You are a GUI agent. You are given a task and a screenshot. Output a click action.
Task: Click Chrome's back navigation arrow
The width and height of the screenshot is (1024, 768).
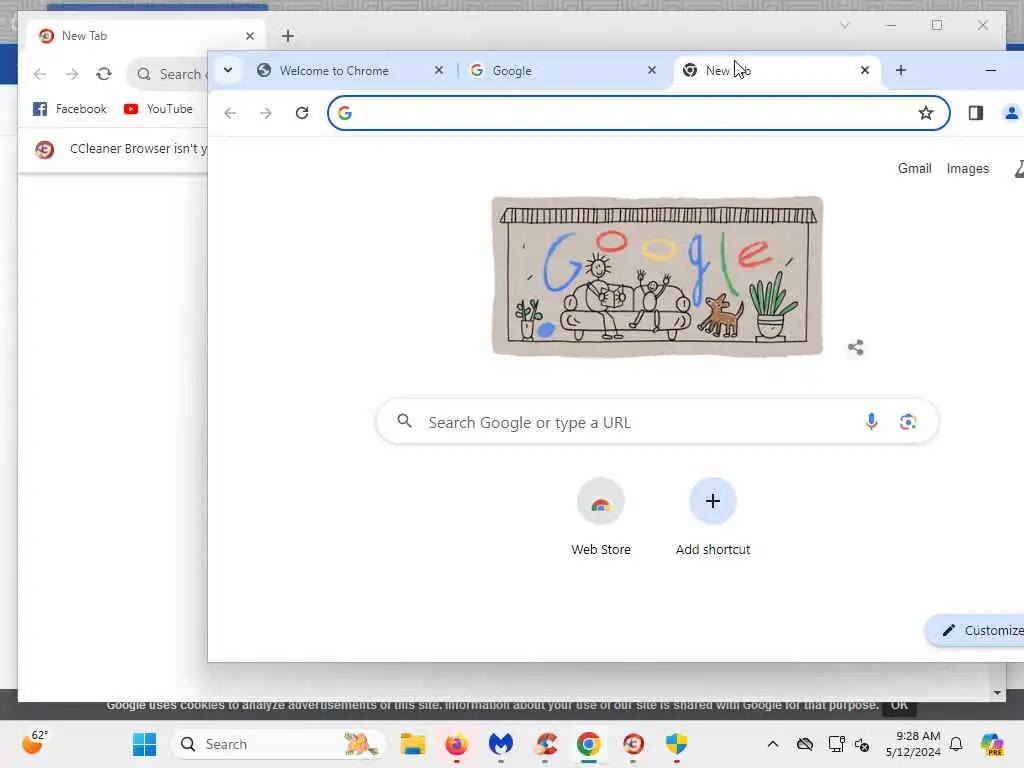tap(230, 113)
